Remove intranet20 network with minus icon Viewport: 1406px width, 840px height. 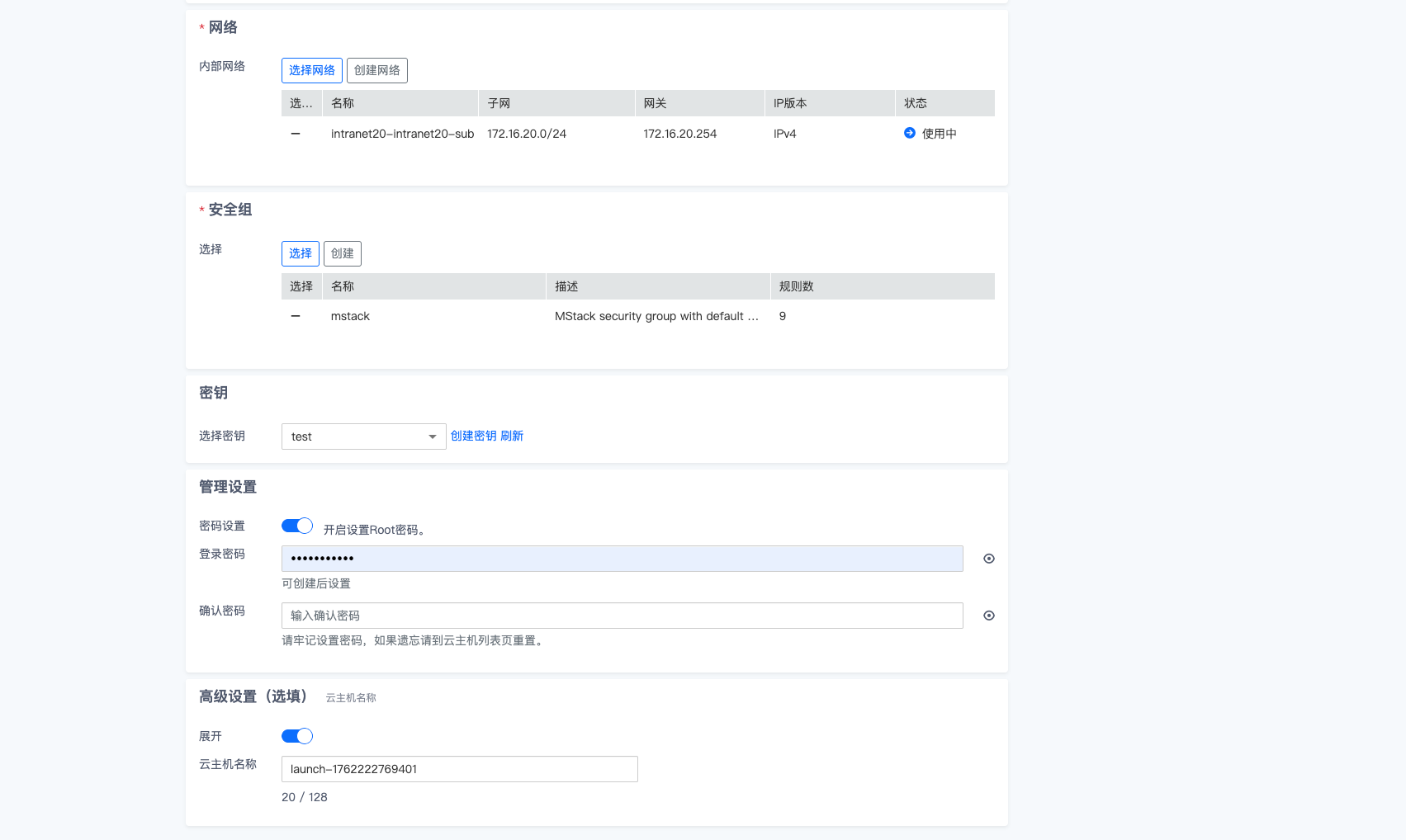tap(296, 134)
